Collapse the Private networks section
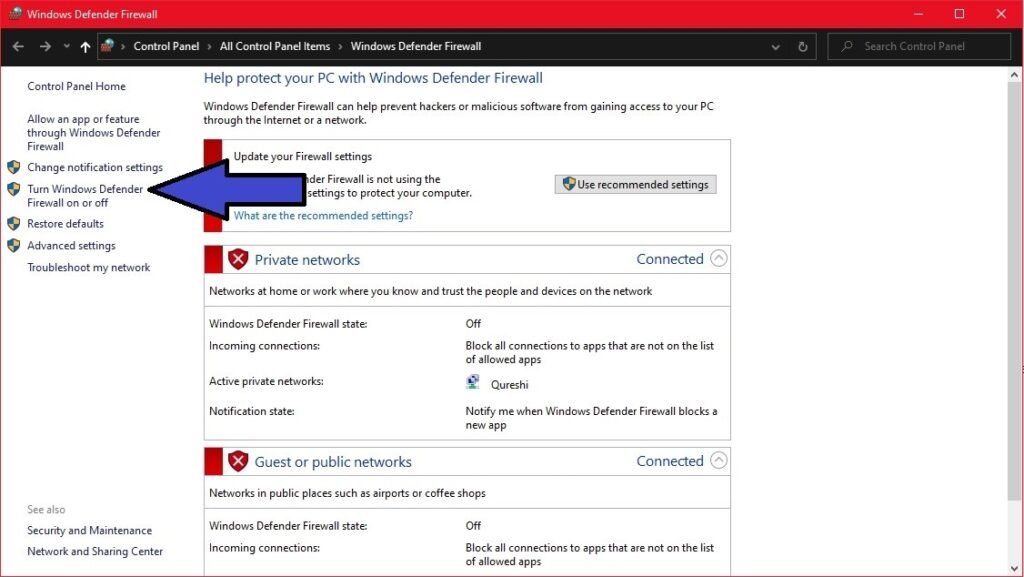Viewport: 1024px width, 577px height. [x=718, y=259]
